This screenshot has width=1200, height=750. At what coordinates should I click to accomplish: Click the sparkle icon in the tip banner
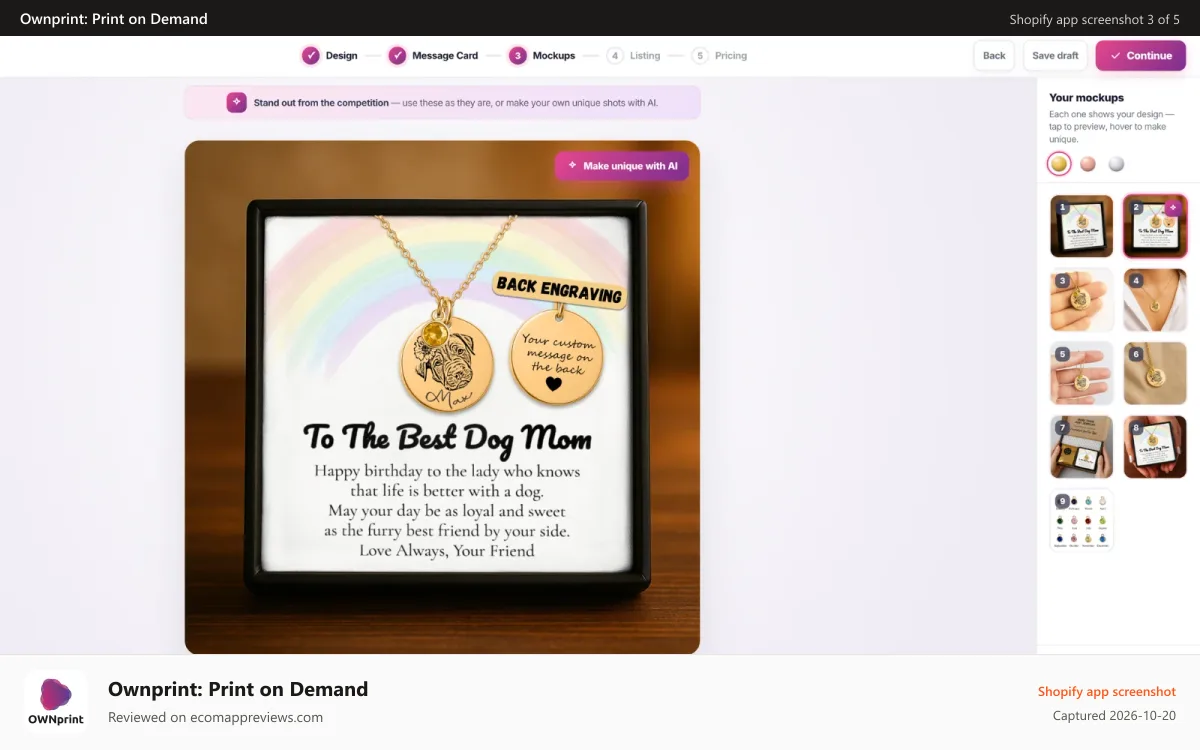[237, 102]
